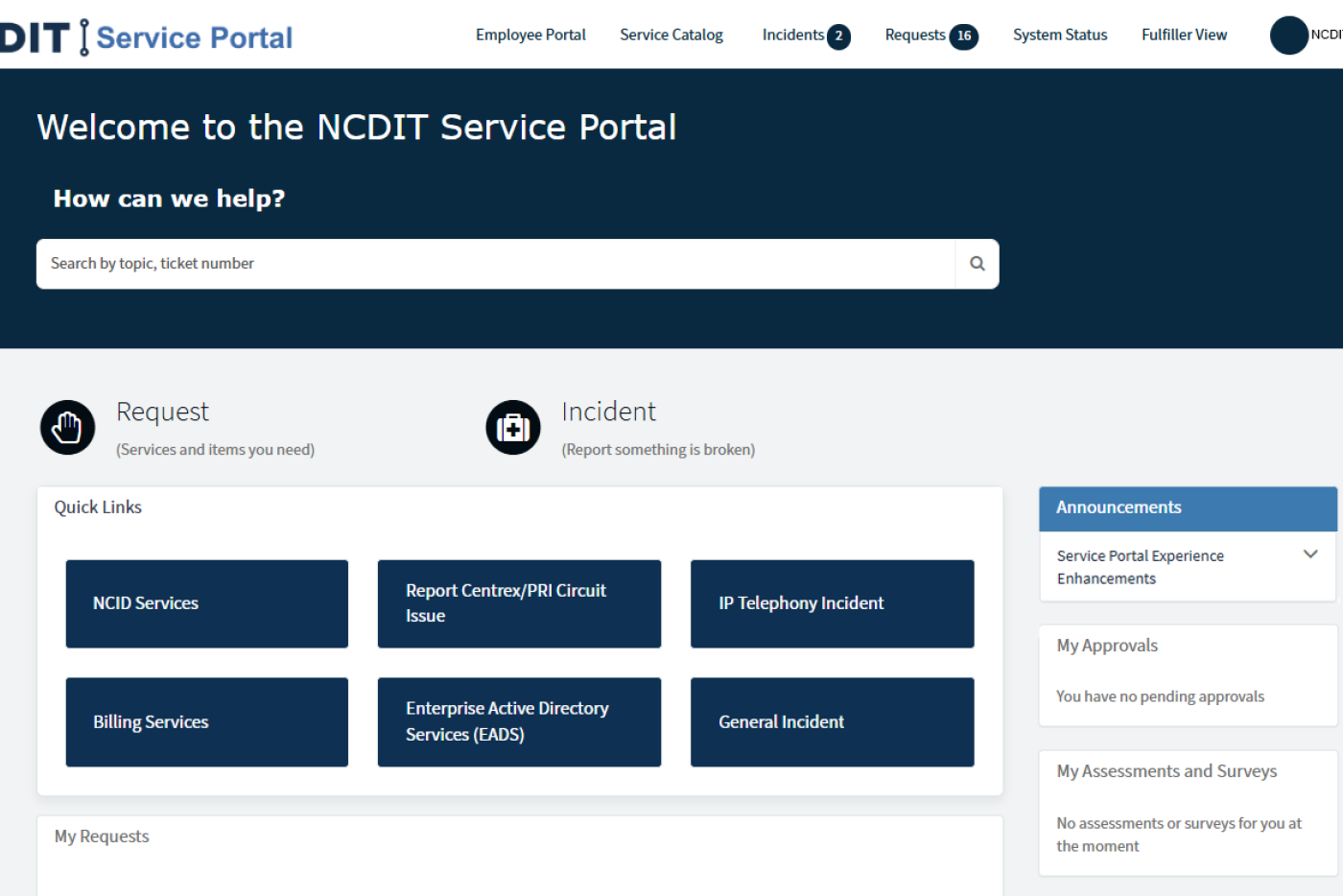Expand Service Portal Experience Enhancements announcement
This screenshot has height=896, width=1343.
click(x=1310, y=554)
